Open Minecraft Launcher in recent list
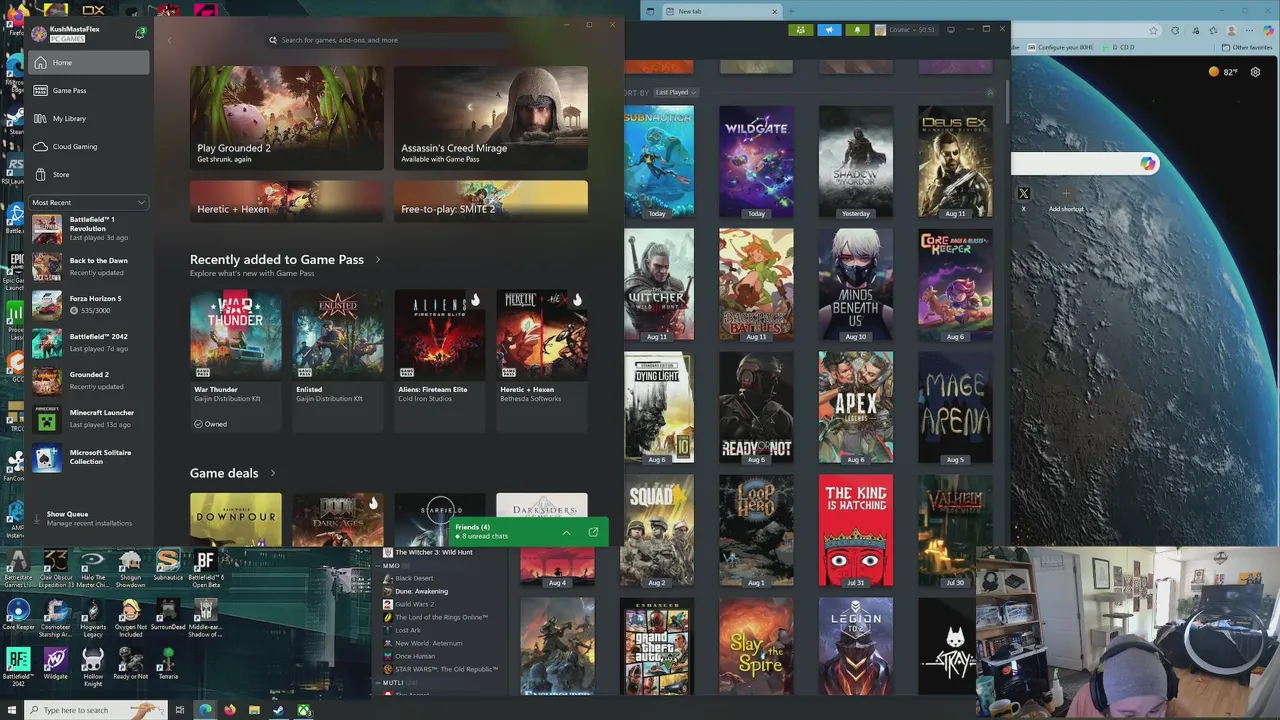Viewport: 1280px width, 720px height. [x=89, y=418]
